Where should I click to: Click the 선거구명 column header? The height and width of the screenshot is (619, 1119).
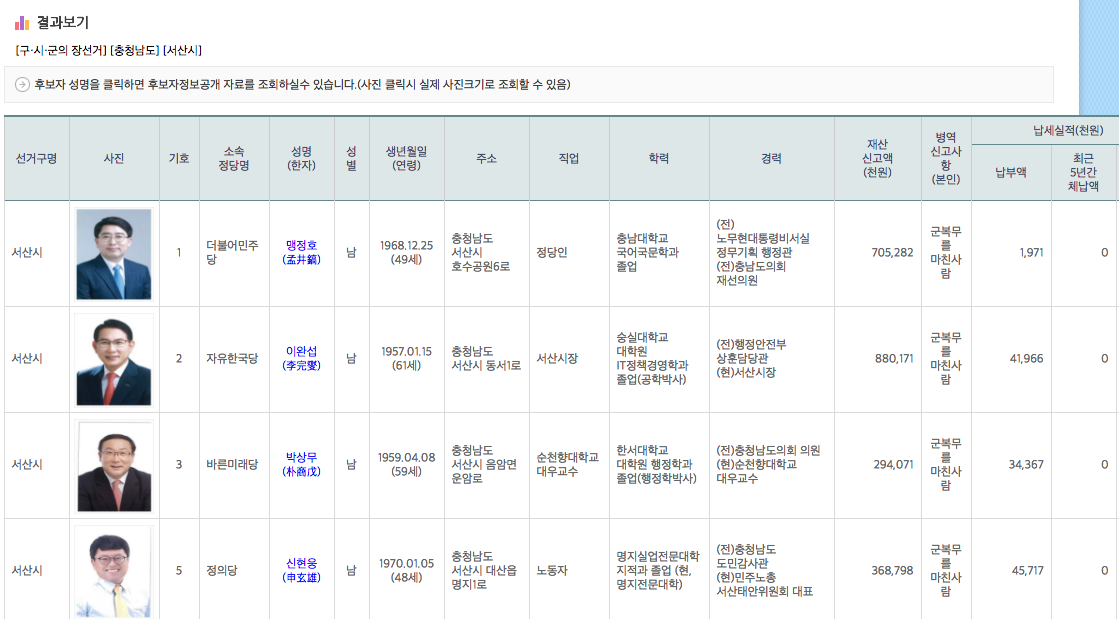pyautogui.click(x=36, y=158)
